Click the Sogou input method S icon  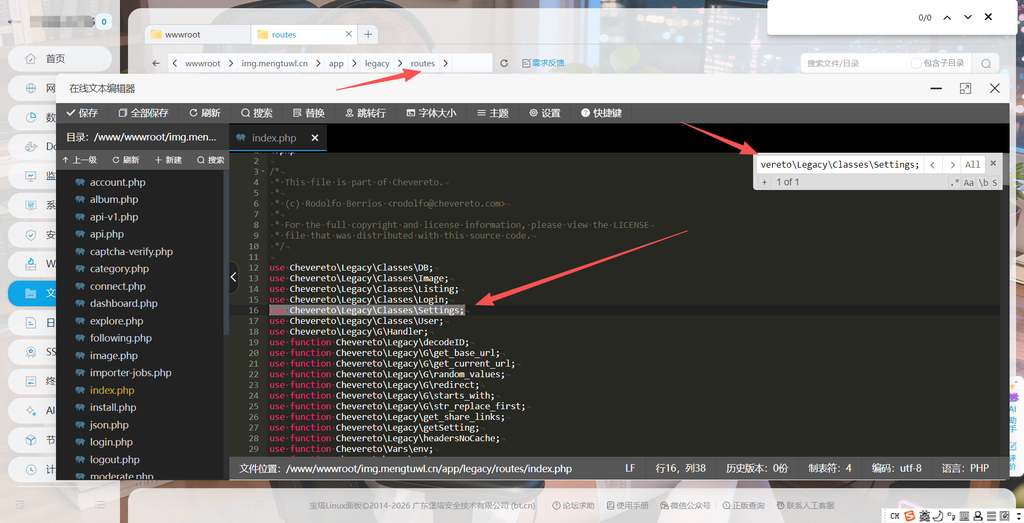909,516
